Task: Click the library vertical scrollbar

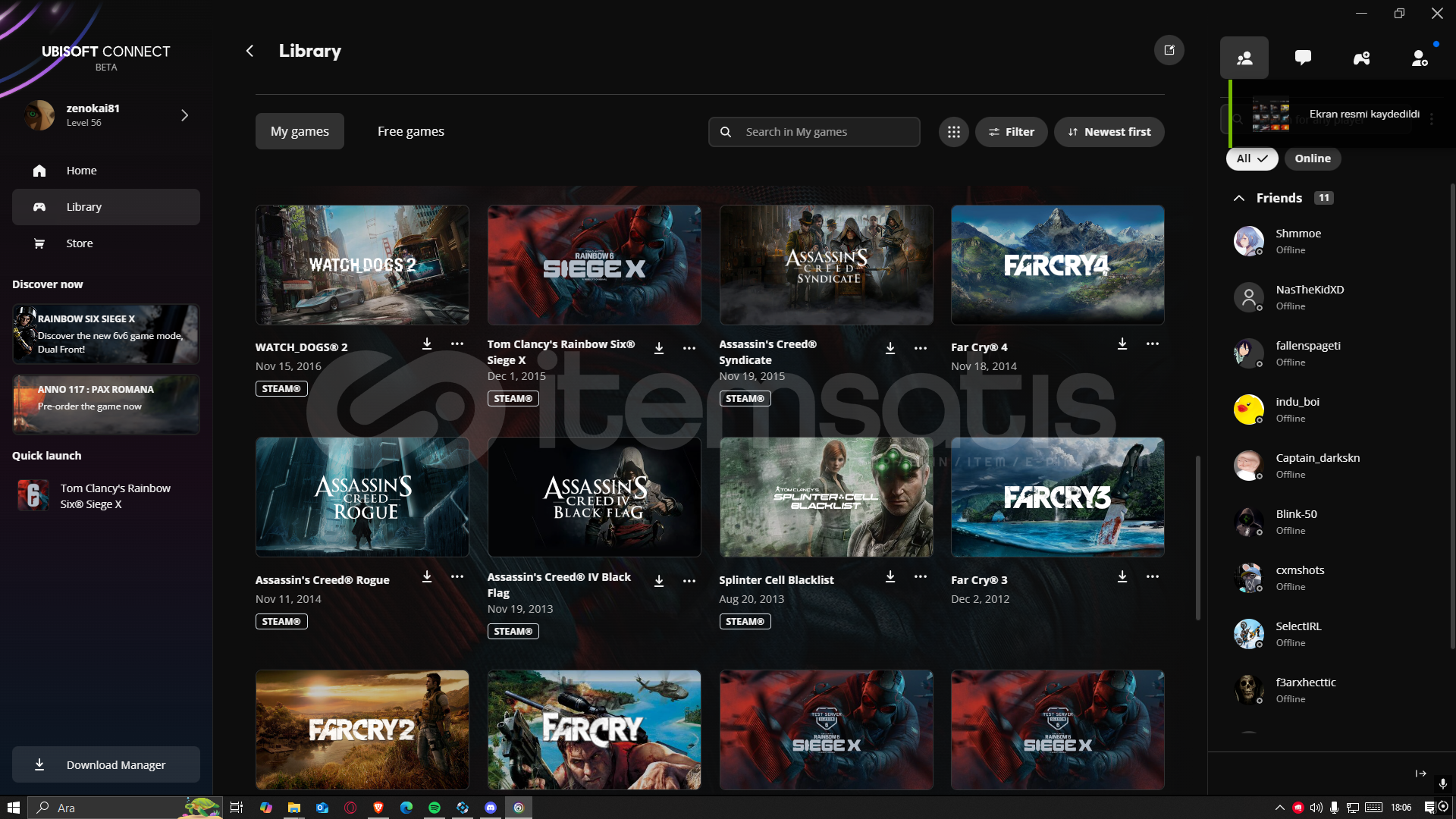Action: pos(1198,537)
